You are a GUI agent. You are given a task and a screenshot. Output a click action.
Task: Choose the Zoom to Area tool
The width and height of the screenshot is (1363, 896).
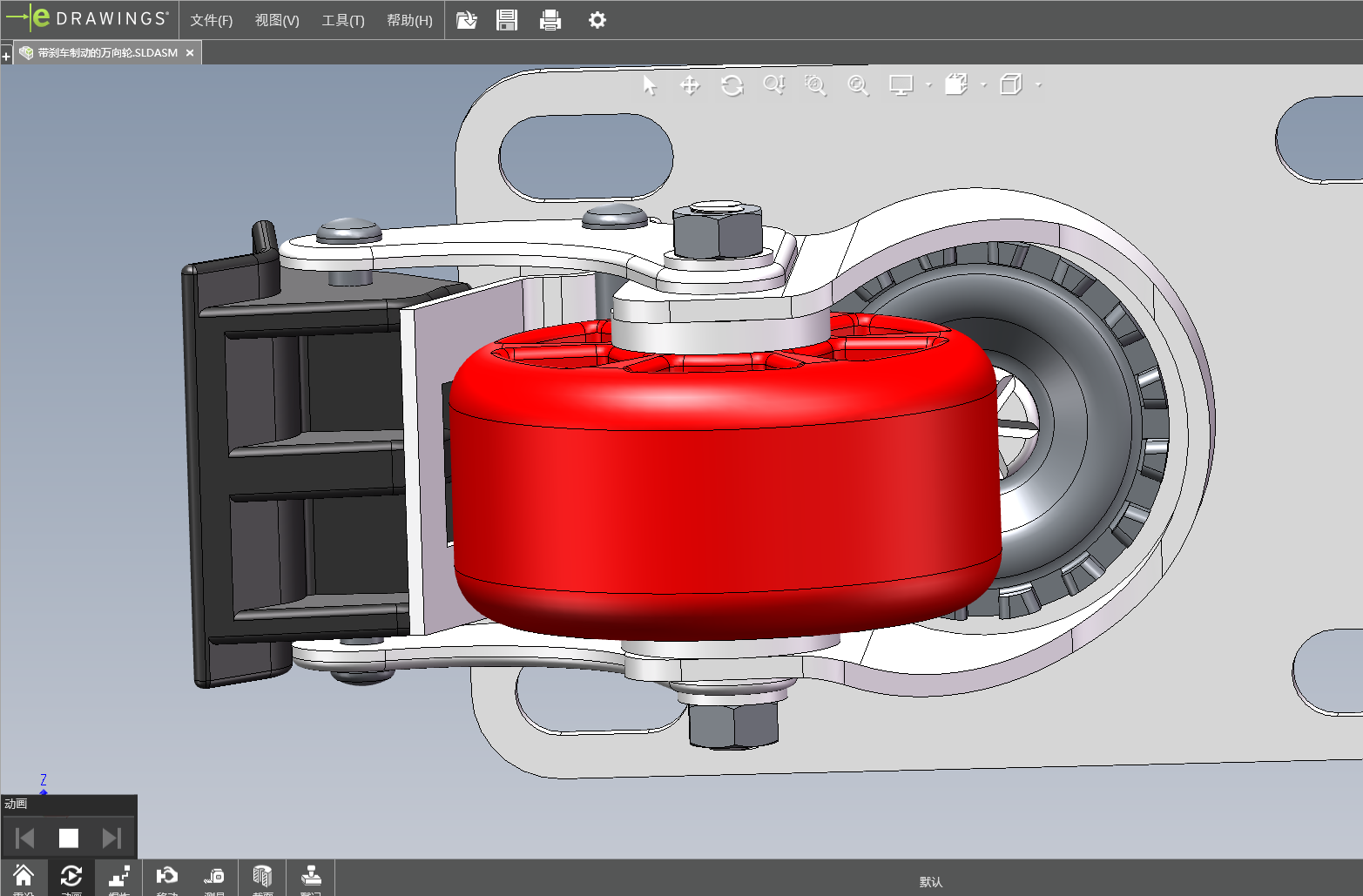point(815,85)
